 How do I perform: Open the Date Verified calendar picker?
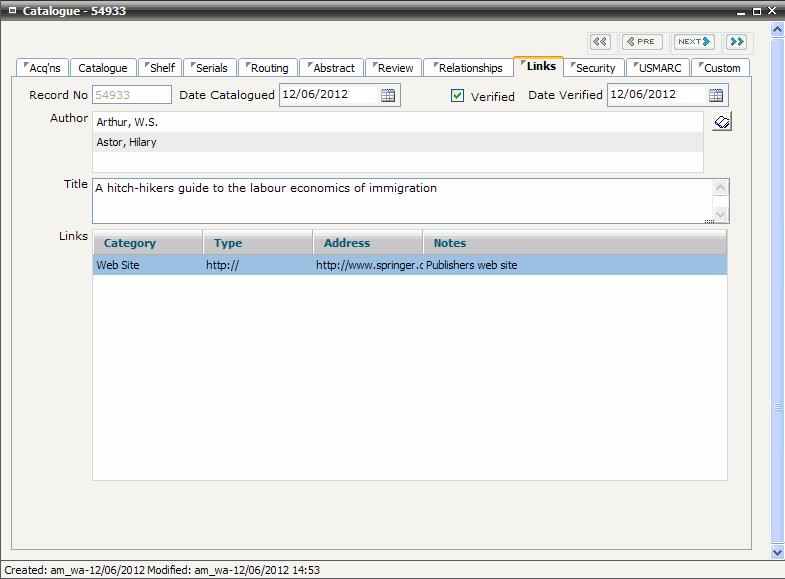[716, 96]
